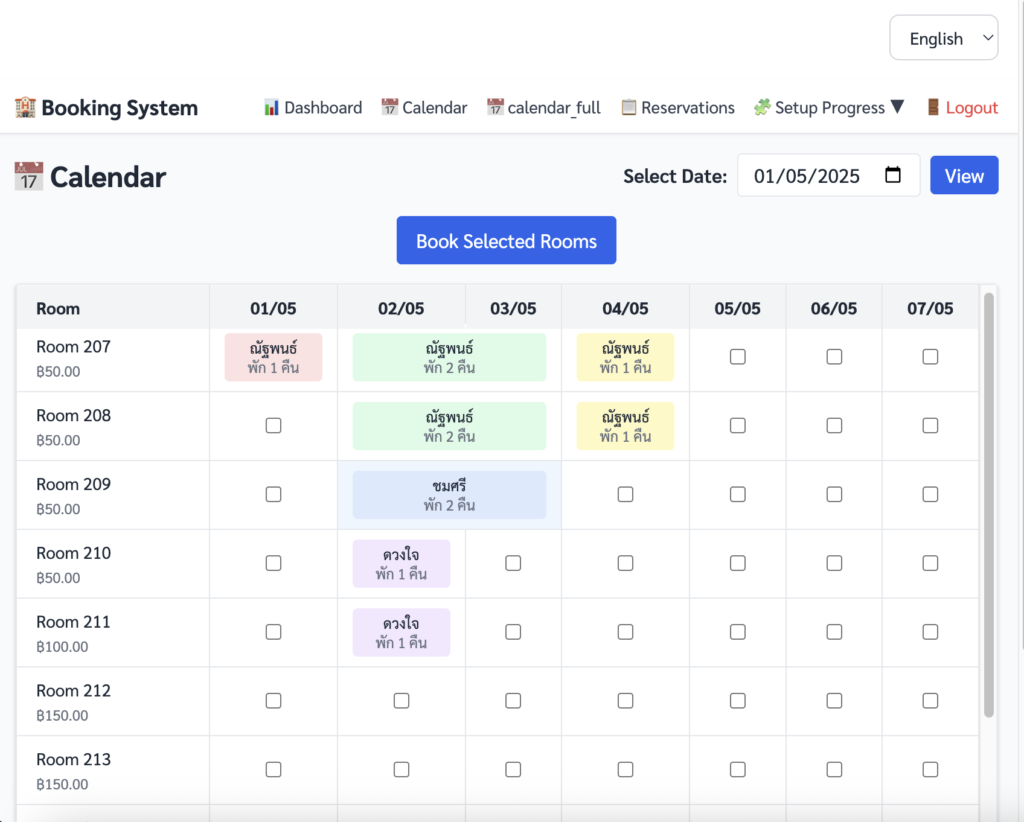The width and height of the screenshot is (1024, 822).
Task: Open Room 209's blue ชมศรี booking
Action: coord(449,495)
